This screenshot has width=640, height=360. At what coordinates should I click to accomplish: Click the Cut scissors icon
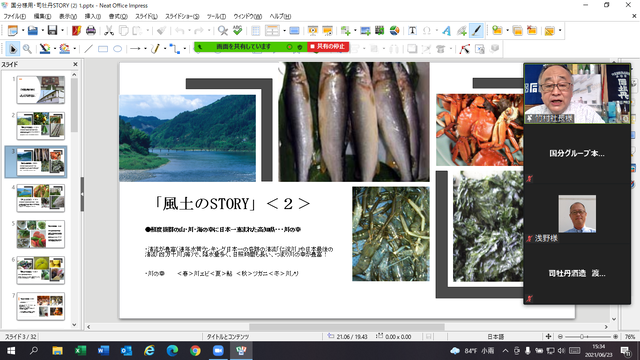(109, 31)
